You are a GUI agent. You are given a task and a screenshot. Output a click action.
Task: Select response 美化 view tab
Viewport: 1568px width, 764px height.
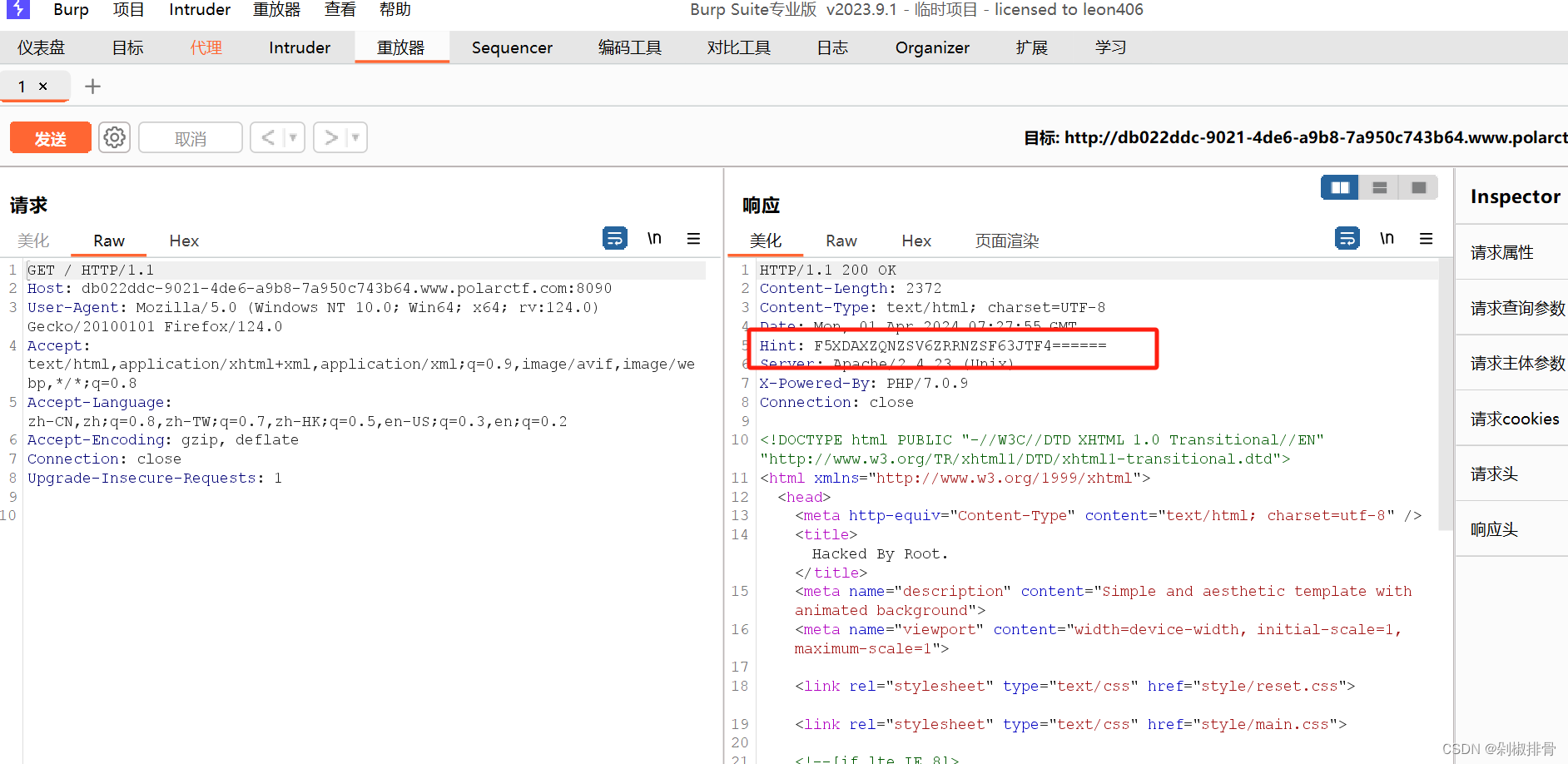click(766, 241)
